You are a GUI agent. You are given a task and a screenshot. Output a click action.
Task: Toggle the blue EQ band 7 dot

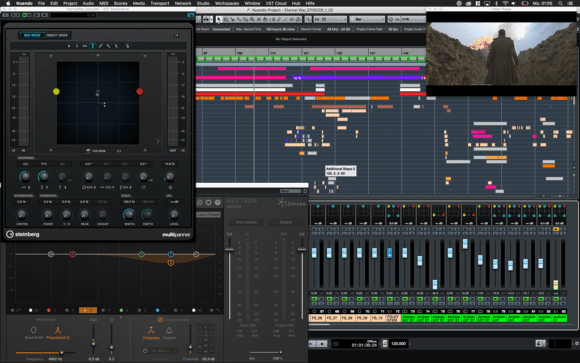click(157, 310)
